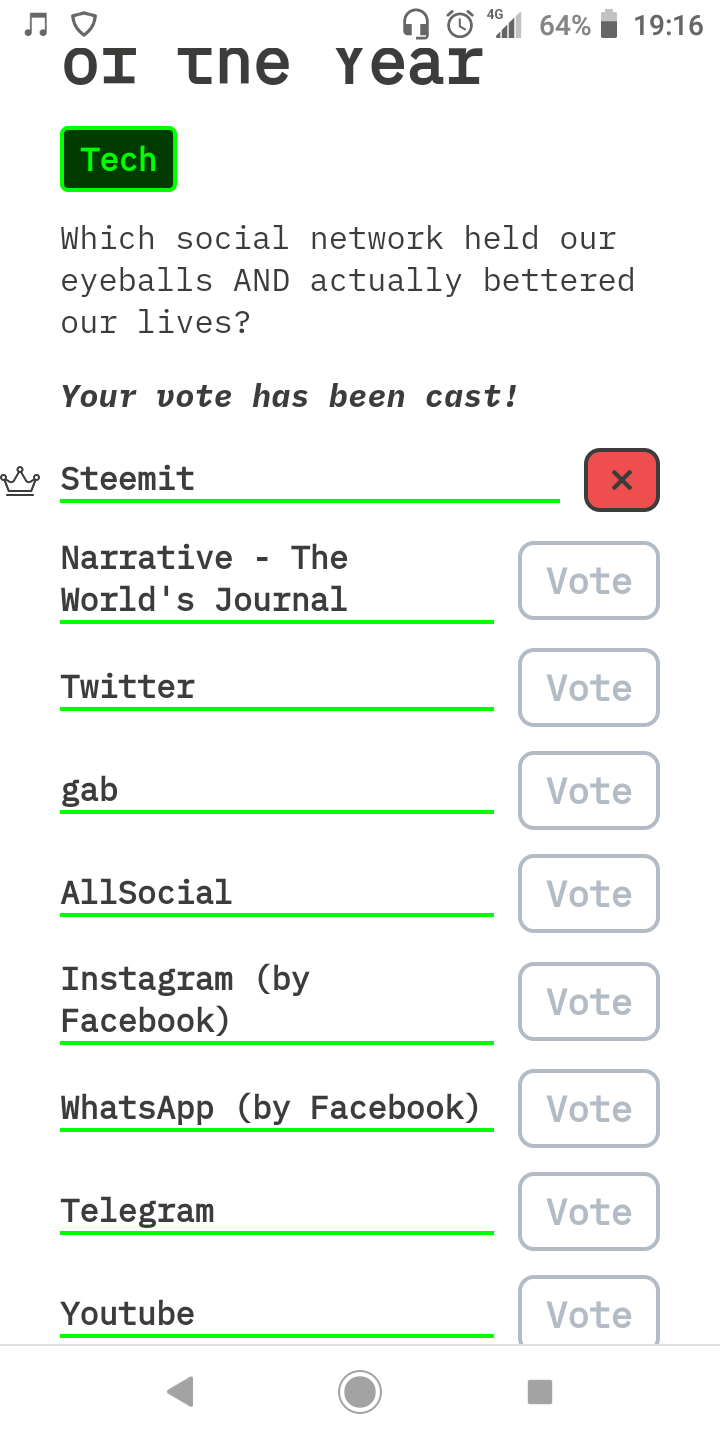Screen dimensions: 720x1440
Task: Vote for Instagram (by Facebook)
Action: (x=588, y=1001)
